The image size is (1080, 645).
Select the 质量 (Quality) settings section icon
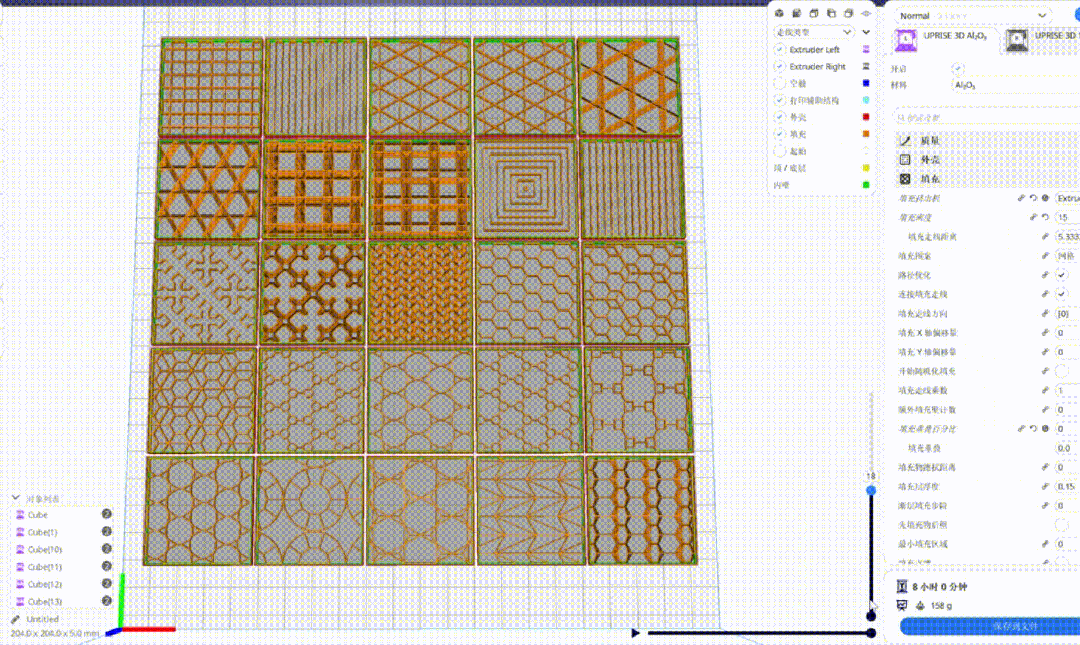(x=904, y=141)
